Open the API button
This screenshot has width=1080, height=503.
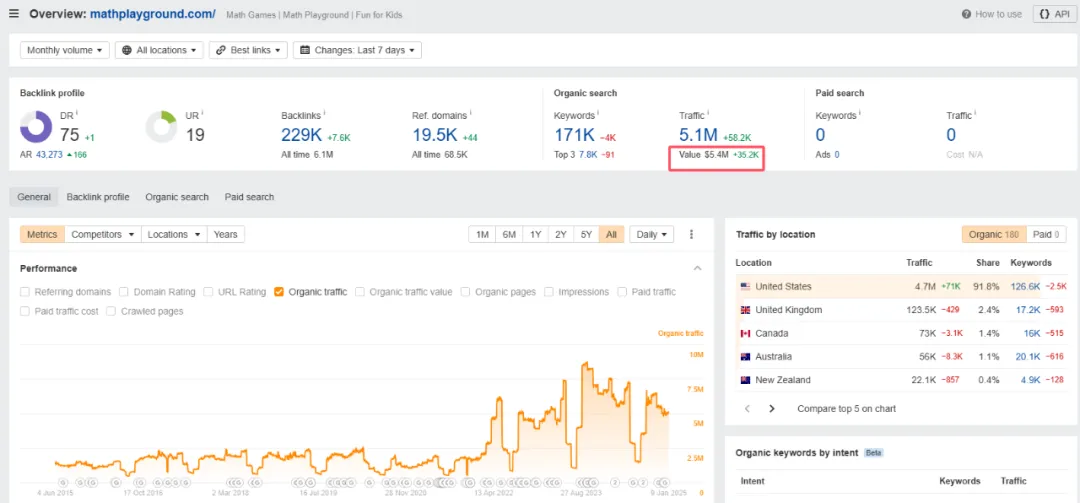pyautogui.click(x=1054, y=14)
